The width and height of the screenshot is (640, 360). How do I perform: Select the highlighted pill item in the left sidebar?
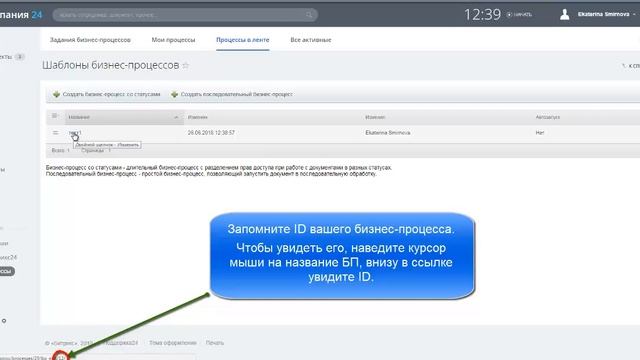tap(7, 271)
